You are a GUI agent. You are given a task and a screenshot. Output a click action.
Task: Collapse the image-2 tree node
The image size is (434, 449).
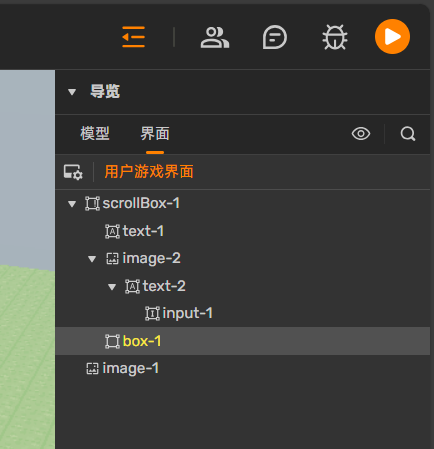(92, 259)
